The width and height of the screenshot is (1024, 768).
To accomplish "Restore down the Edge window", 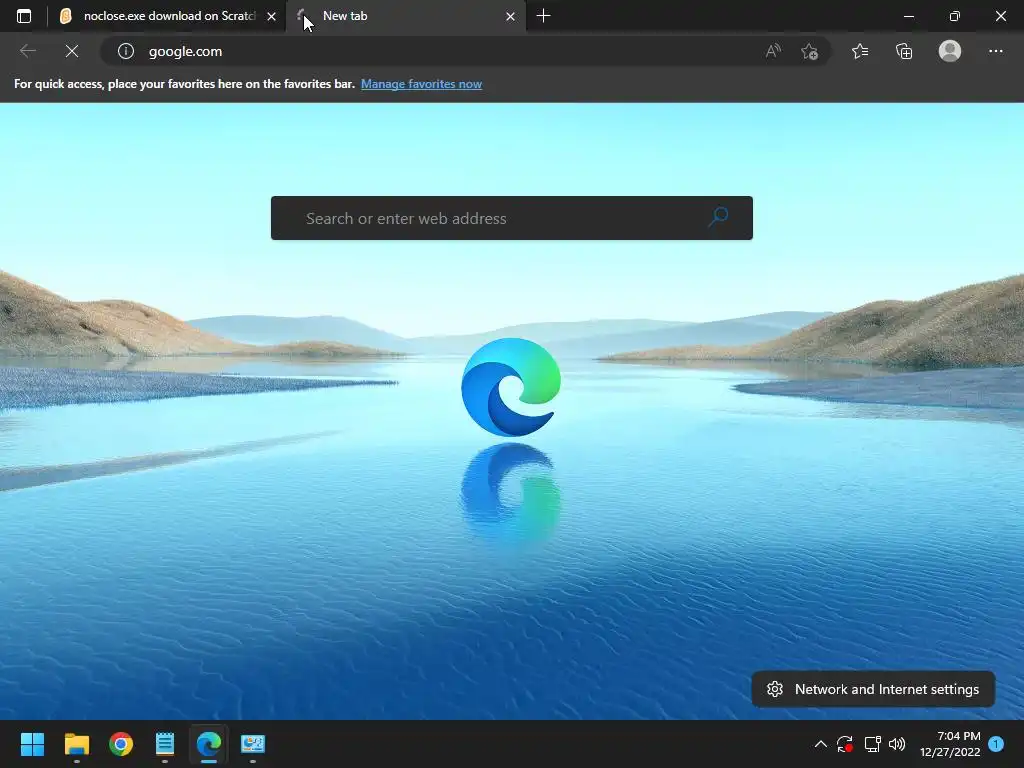I will click(955, 16).
